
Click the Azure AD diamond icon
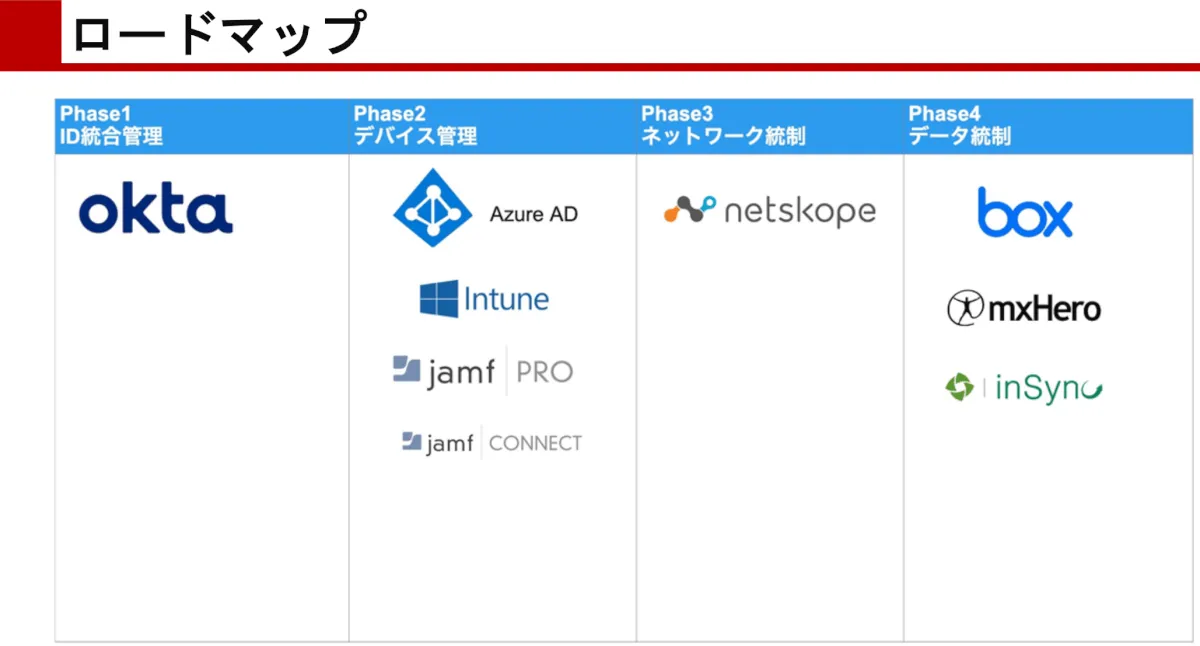pyautogui.click(x=432, y=208)
